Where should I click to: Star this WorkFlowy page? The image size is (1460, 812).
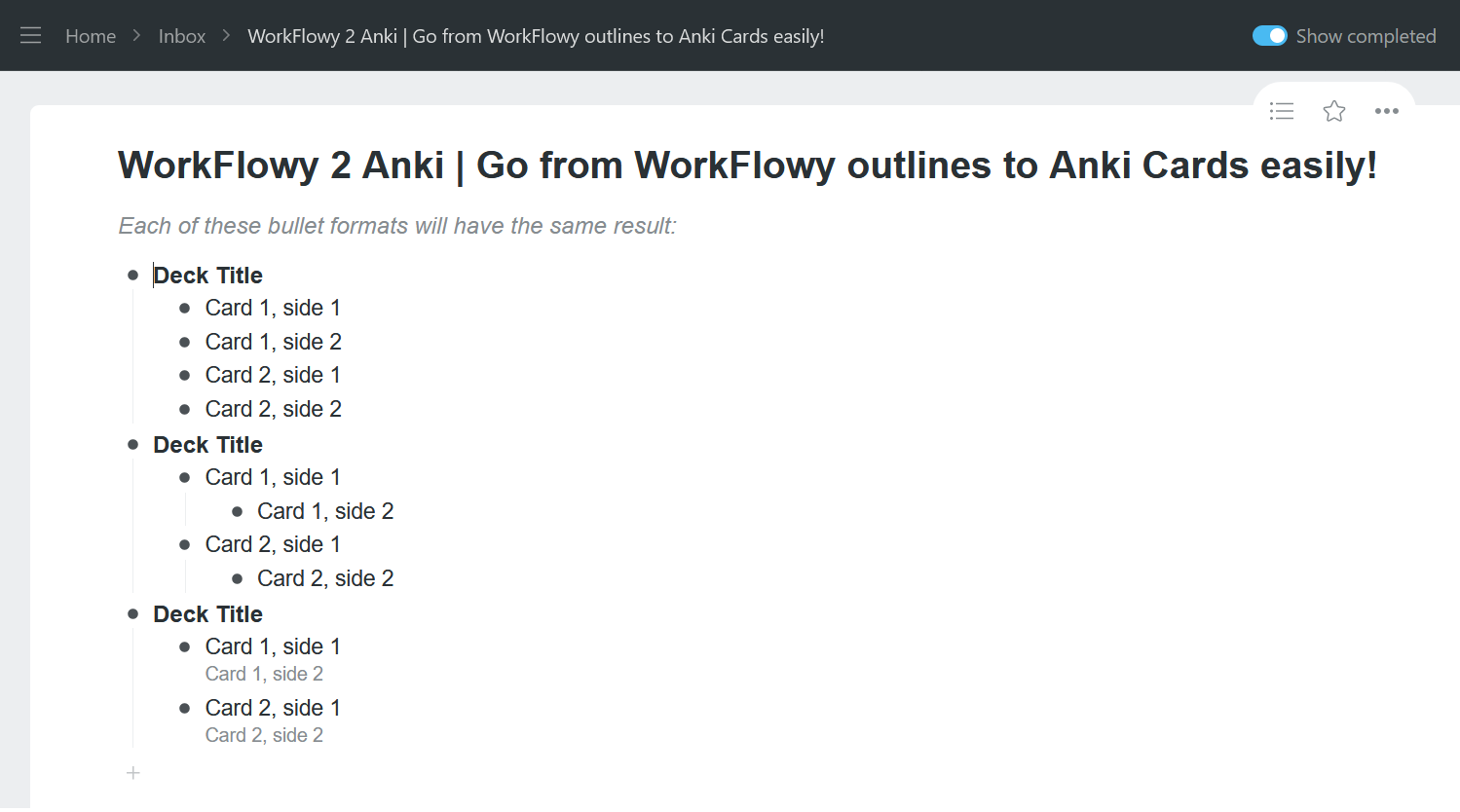point(1333,111)
